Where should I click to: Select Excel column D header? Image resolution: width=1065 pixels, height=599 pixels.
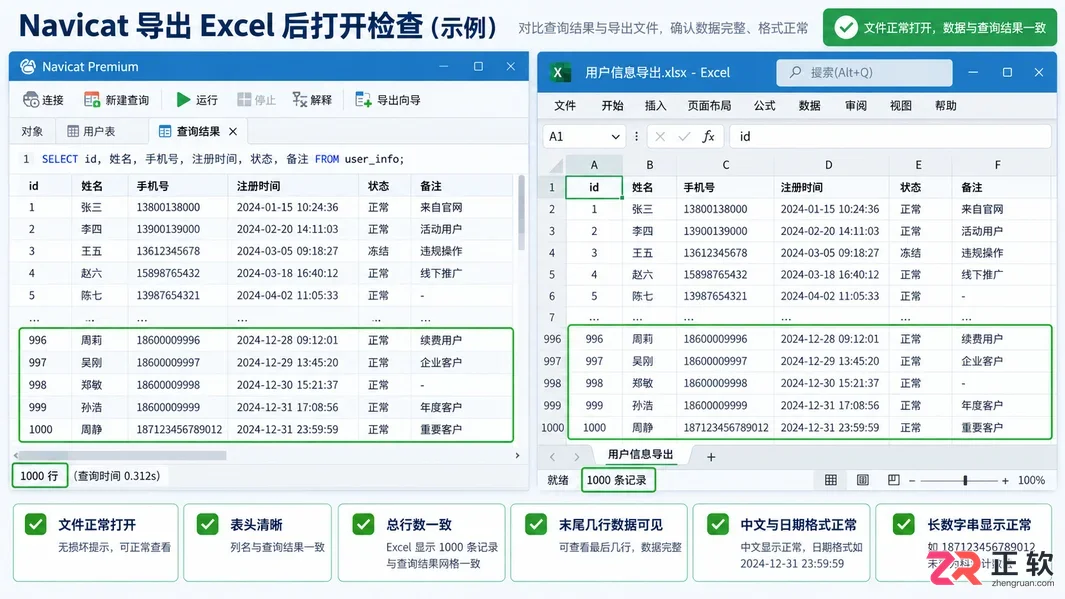click(x=829, y=165)
